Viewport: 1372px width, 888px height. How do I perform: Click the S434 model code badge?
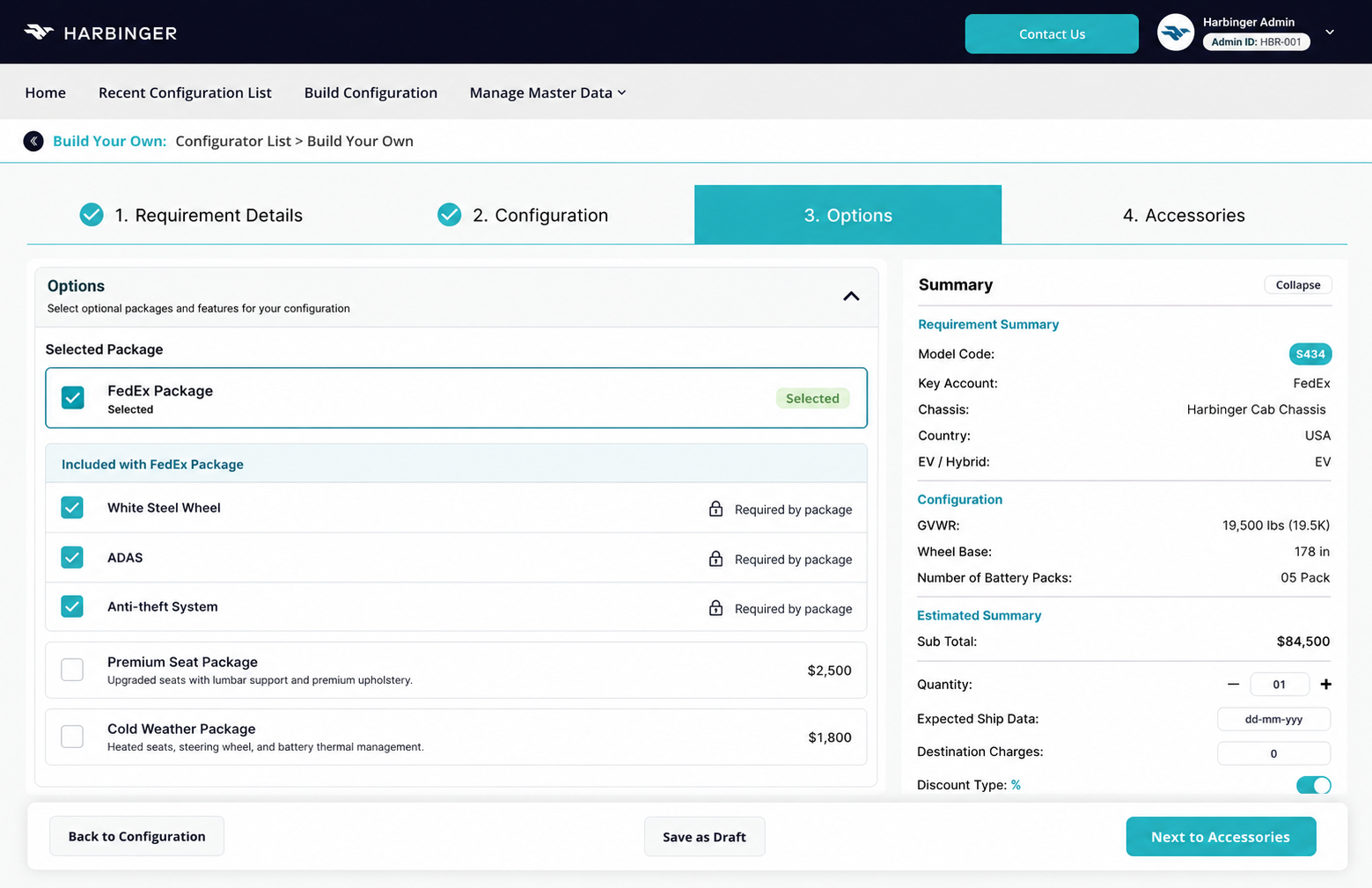tap(1310, 354)
